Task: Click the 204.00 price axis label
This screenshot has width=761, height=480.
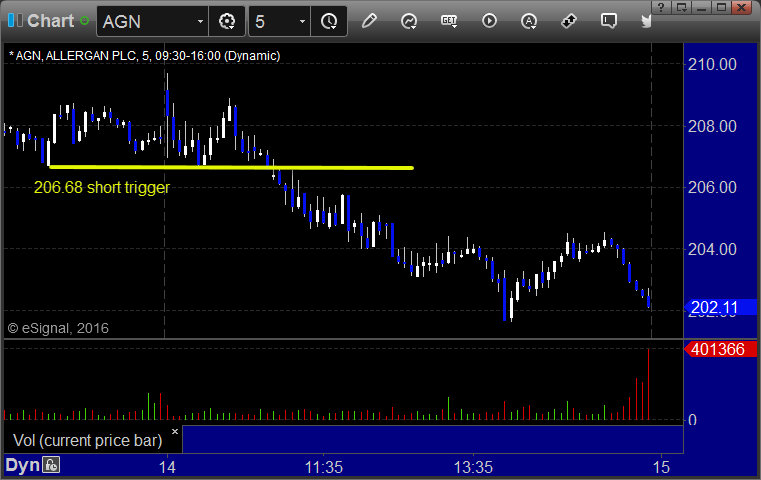Action: click(x=712, y=249)
